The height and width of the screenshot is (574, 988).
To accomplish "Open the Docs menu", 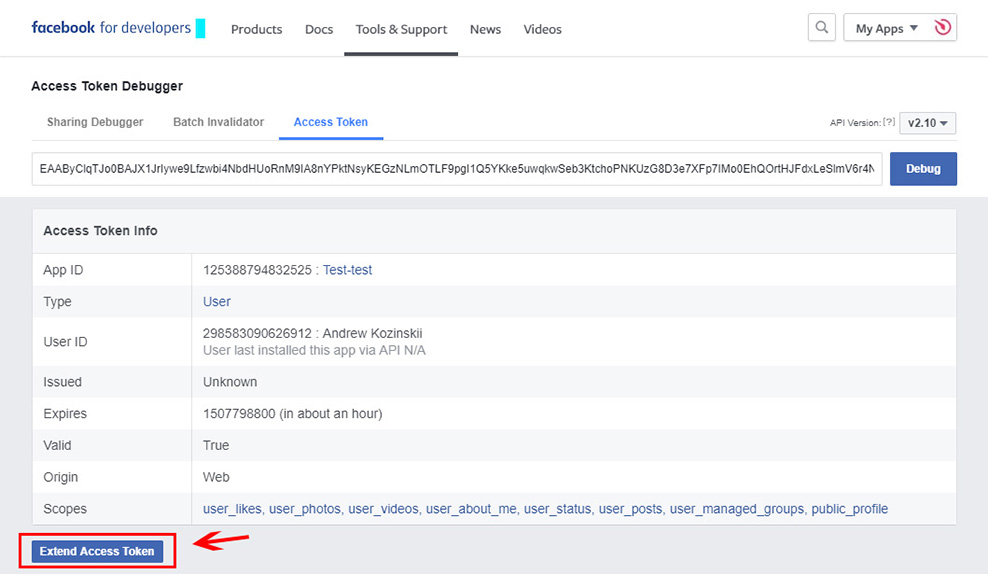I will pyautogui.click(x=319, y=30).
